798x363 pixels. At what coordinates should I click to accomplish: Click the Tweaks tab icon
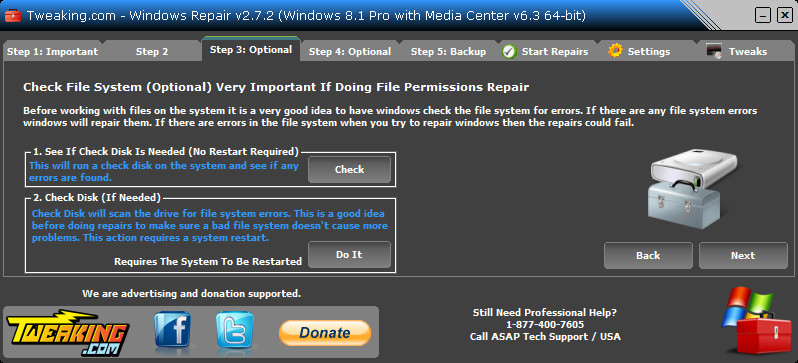714,51
